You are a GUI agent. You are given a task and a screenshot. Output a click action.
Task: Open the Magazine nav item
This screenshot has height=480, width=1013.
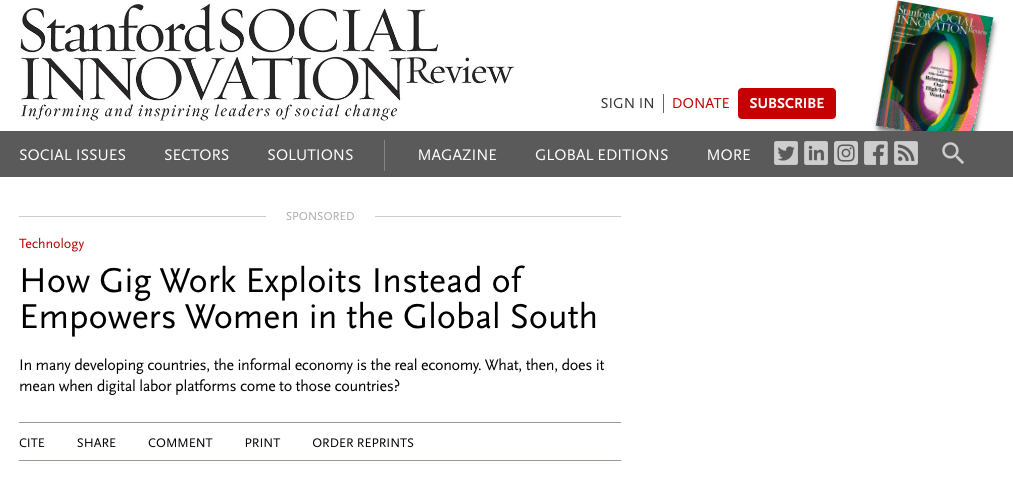457,155
